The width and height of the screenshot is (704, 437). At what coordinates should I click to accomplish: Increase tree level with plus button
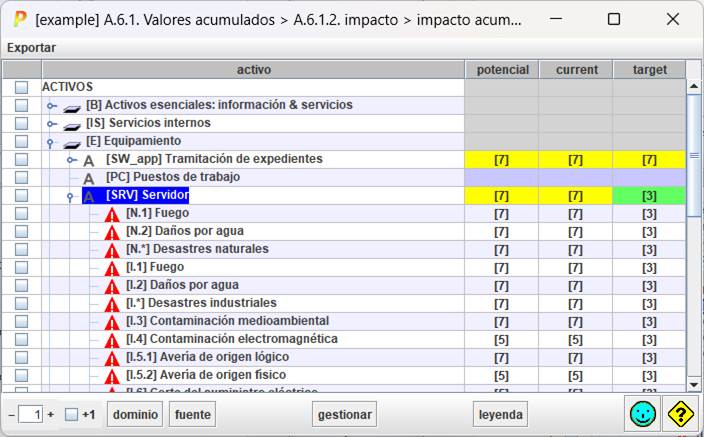click(51, 415)
